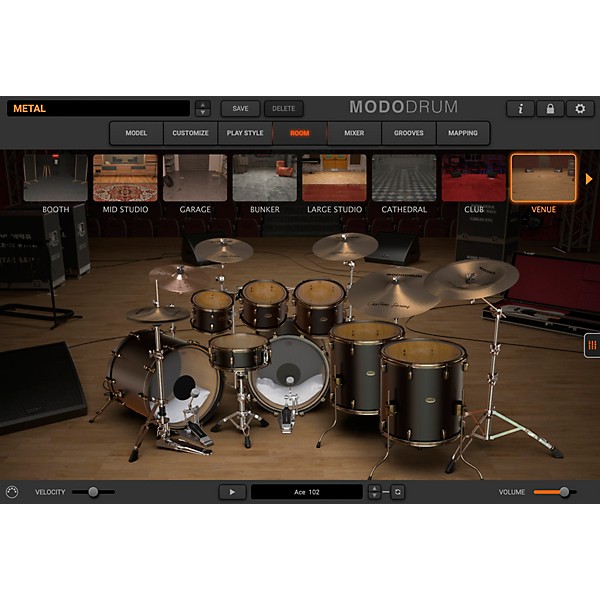Screen dimensions: 600x600
Task: Choose the Cathedral room thumbnail
Action: click(404, 178)
